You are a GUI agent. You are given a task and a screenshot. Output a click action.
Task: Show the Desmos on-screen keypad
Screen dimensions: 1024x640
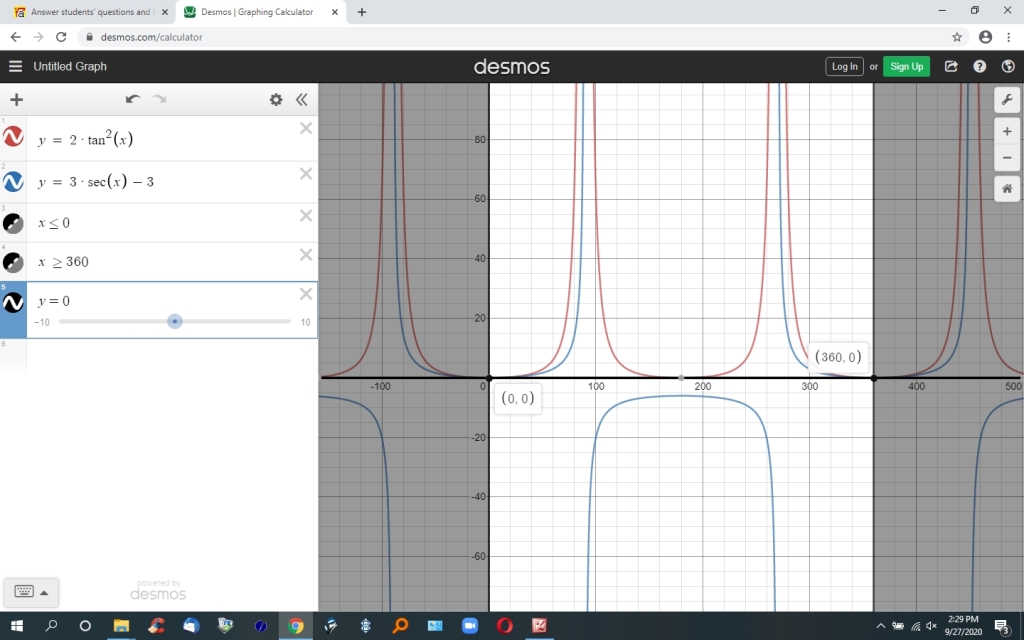24,592
